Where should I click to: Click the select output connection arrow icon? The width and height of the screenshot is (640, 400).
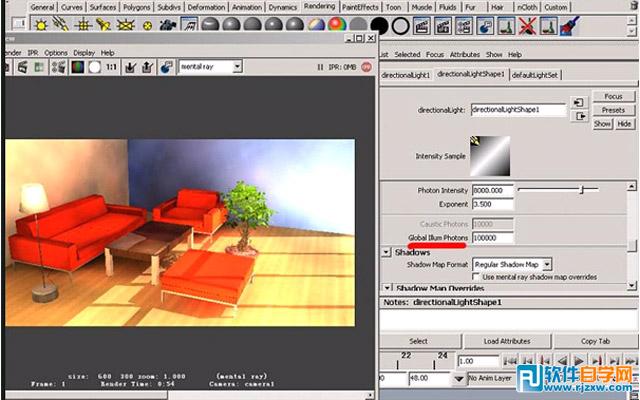pyautogui.click(x=578, y=117)
